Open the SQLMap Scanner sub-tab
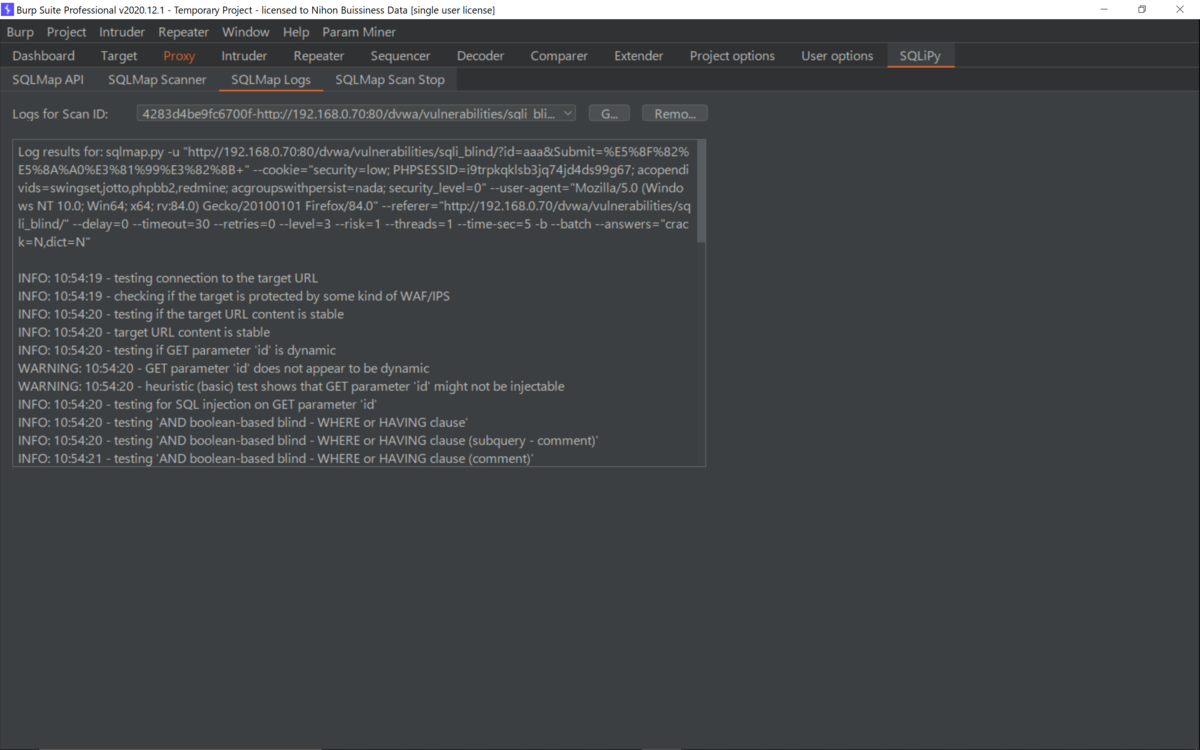Viewport: 1200px width, 750px height. 157,80
